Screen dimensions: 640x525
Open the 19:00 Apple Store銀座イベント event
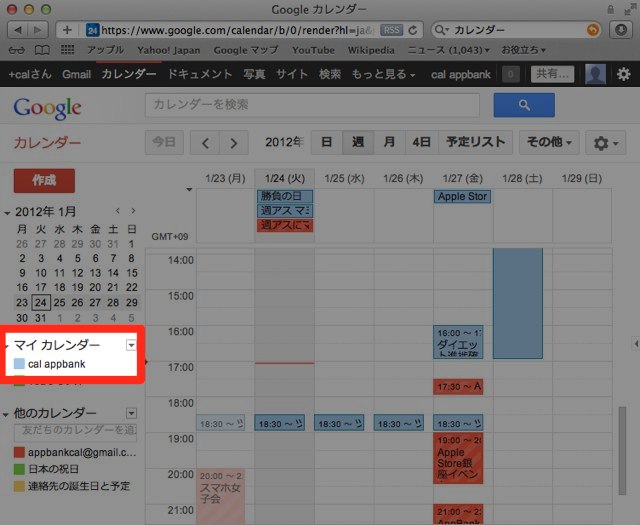458,458
